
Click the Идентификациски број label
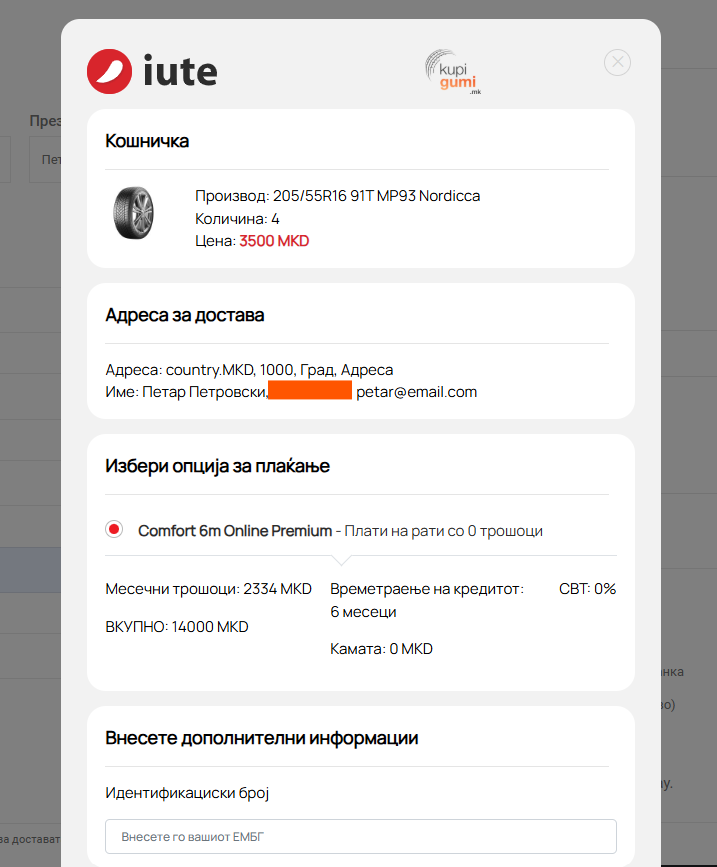[187, 793]
